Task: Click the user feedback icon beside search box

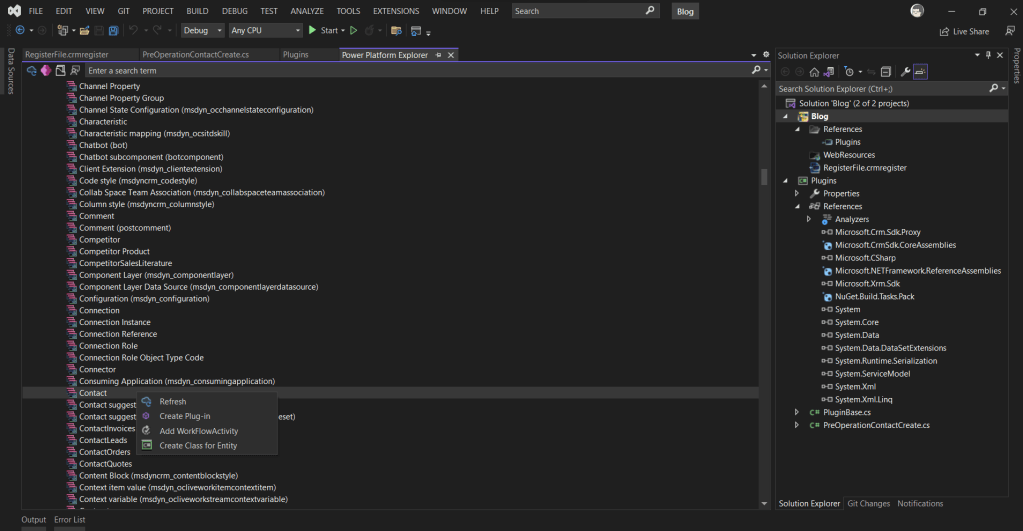Action: 75,70
